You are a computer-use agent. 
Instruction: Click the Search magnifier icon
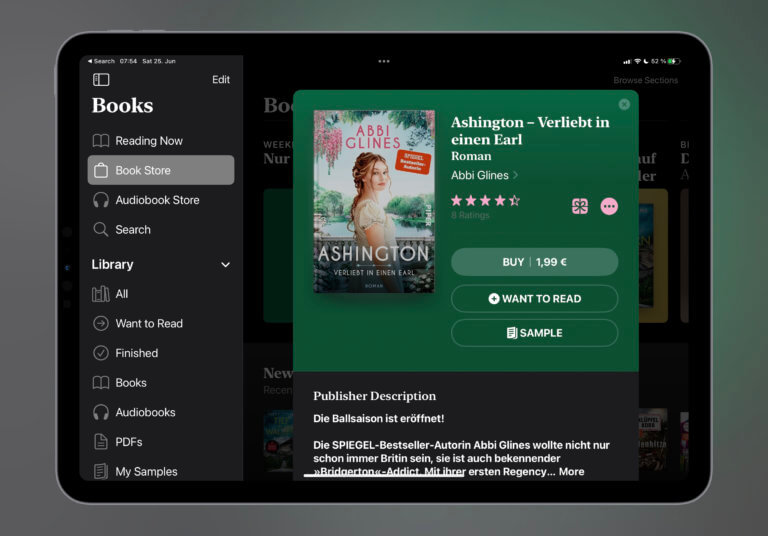(x=101, y=229)
